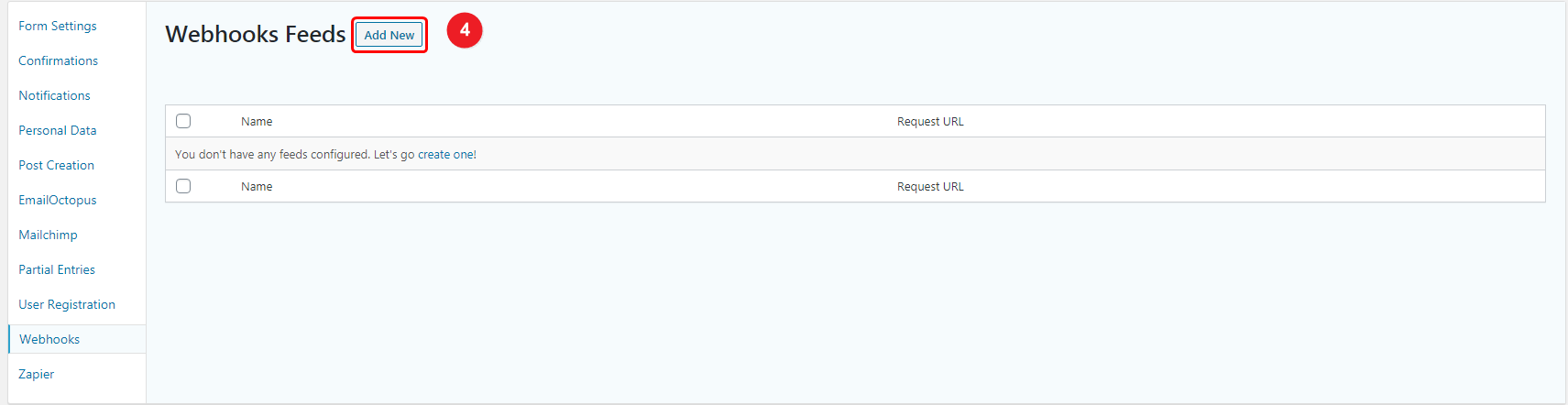Open the Form Settings tab
The image size is (1568, 405).
[58, 26]
